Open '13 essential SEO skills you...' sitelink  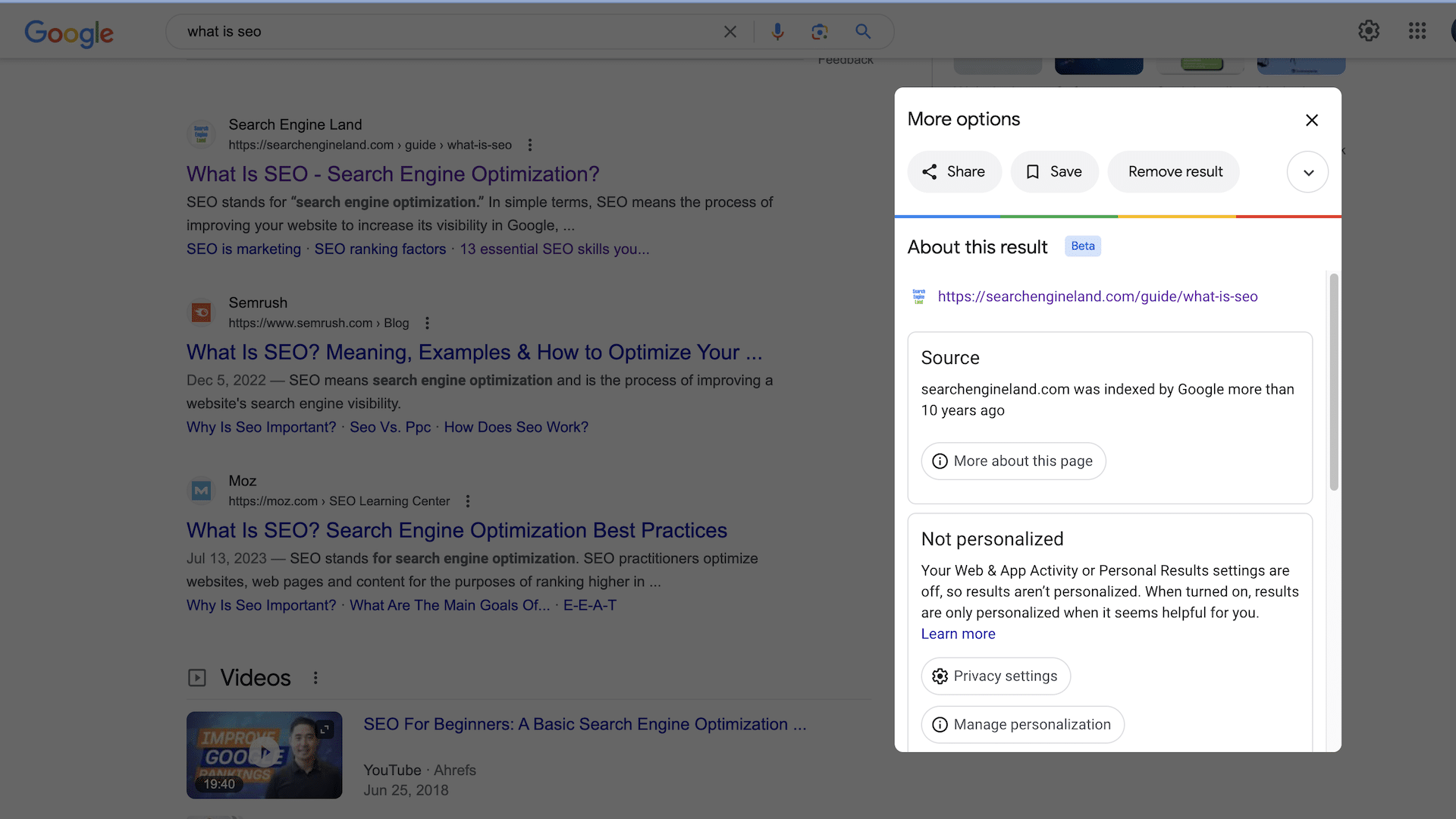click(554, 249)
